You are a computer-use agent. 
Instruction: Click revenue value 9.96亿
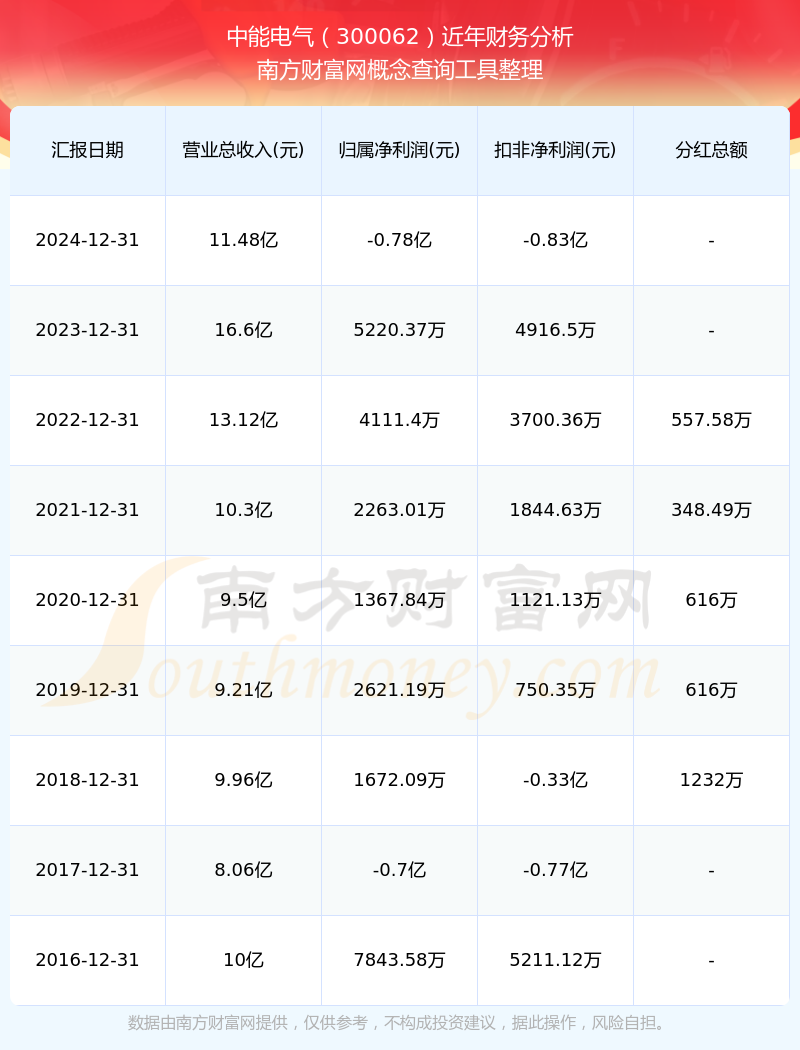click(x=244, y=780)
